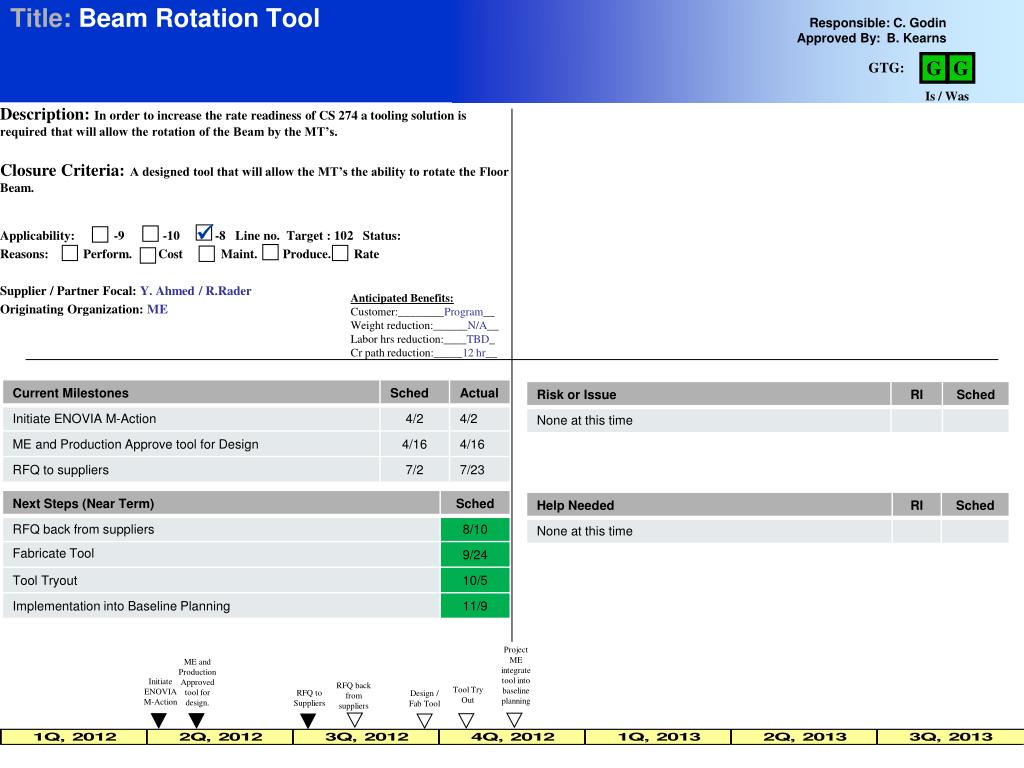The image size is (1024, 768).
Task: Click supplier focal 'Y. Ahmed / R.Rader'
Action: [195, 291]
